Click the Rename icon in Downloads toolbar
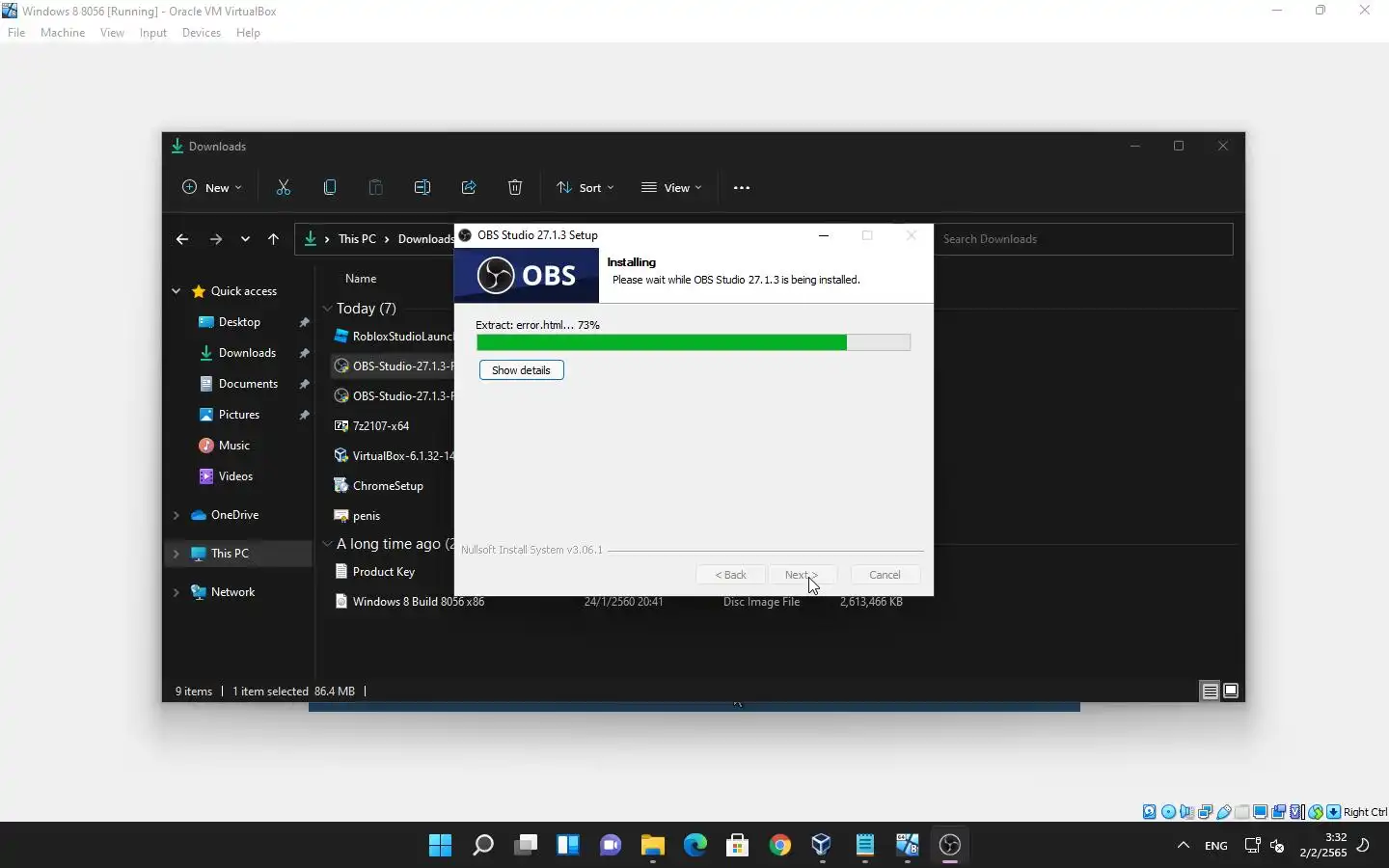The width and height of the screenshot is (1389, 868). tap(422, 188)
